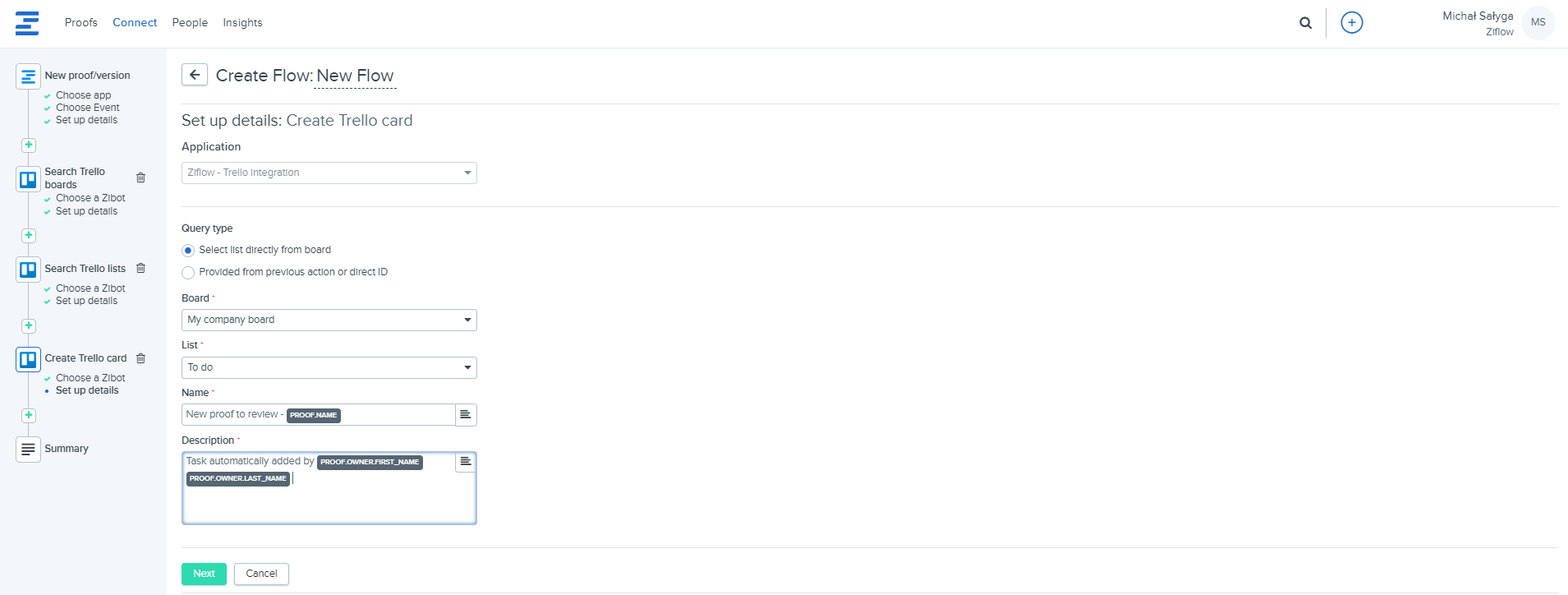Choose 'Provided from previous action or direct ID'
Image resolution: width=1568 pixels, height=595 pixels.
pyautogui.click(x=188, y=273)
